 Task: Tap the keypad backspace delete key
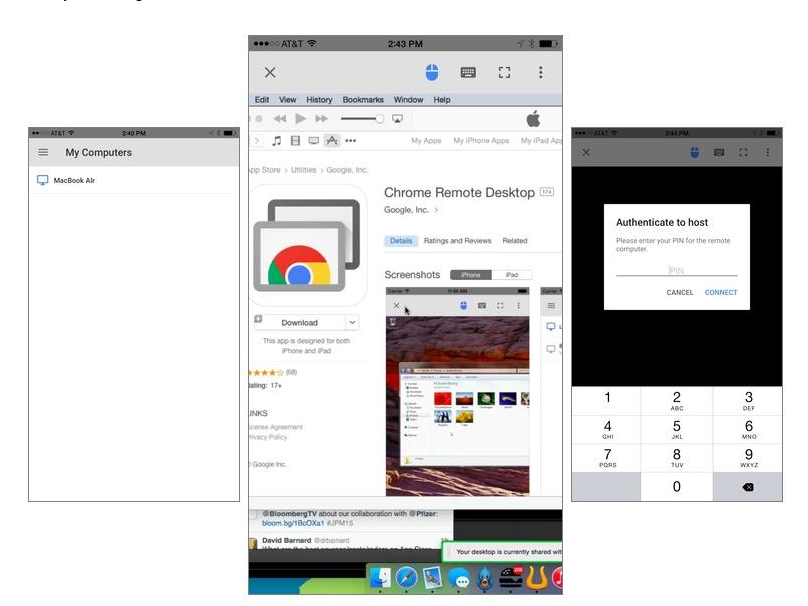coord(748,487)
